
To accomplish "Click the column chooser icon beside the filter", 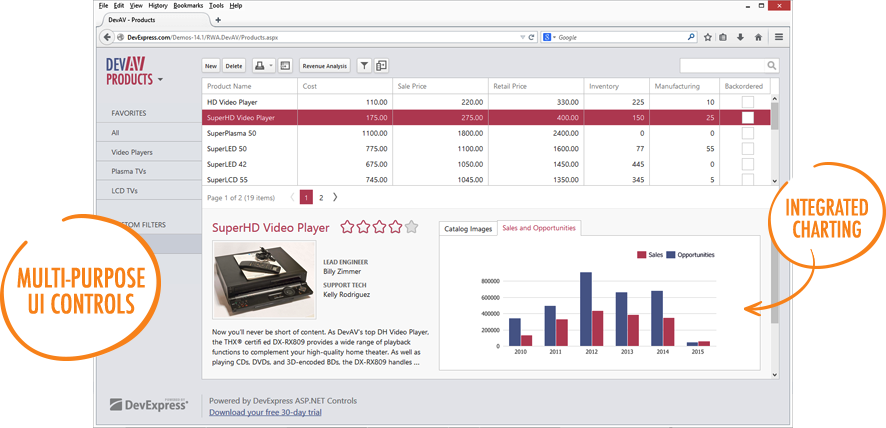I will [x=381, y=66].
